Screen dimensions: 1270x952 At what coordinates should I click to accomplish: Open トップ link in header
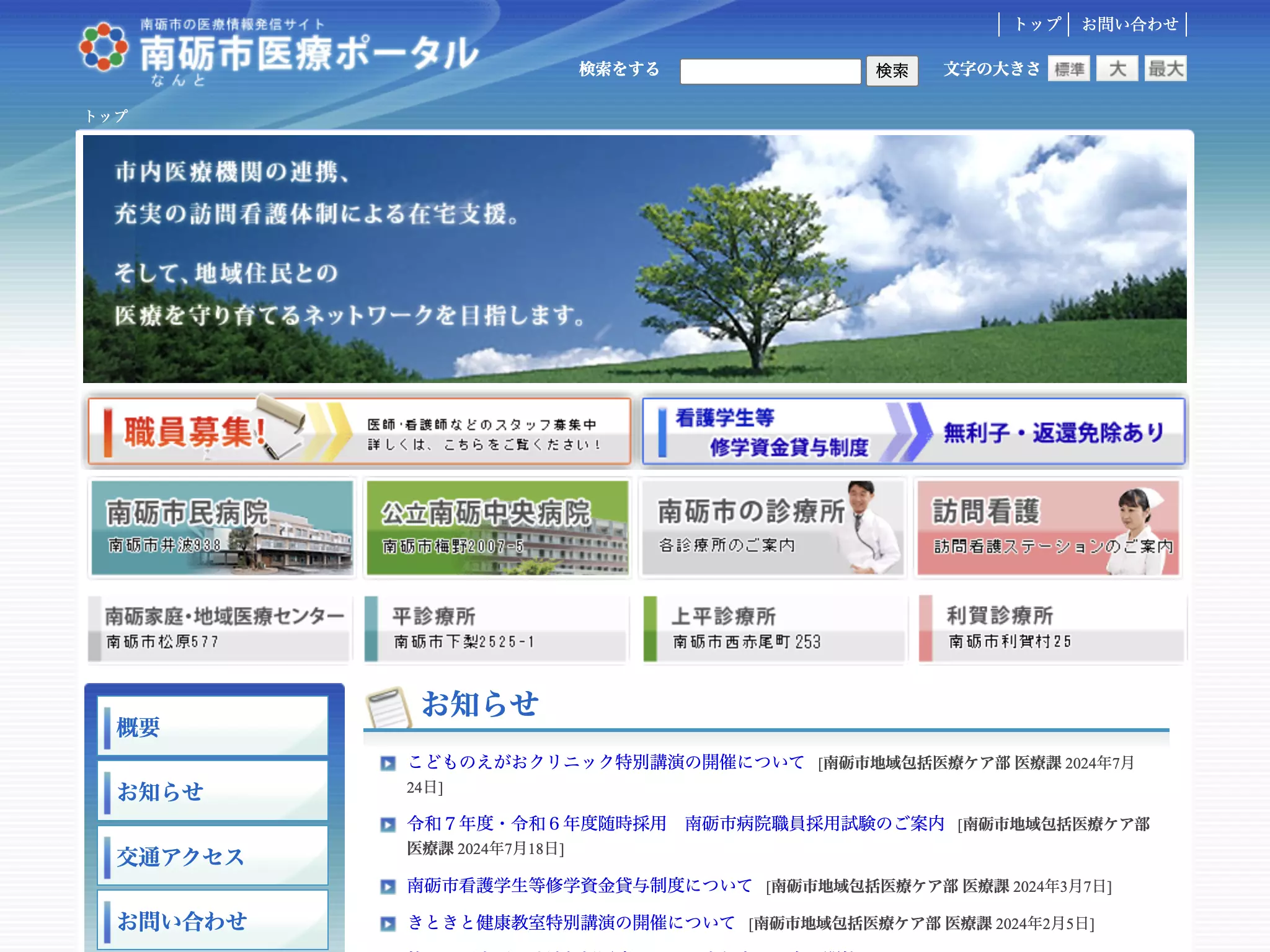pos(1037,24)
